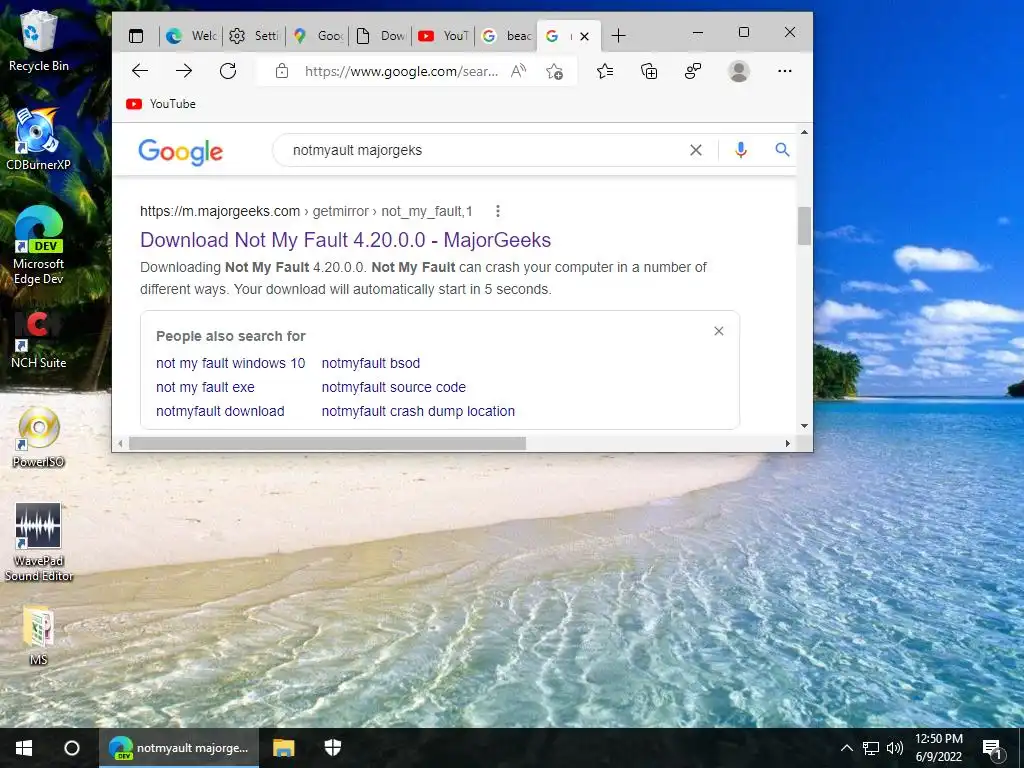Select WavePad Sound Editor desktop icon

(x=39, y=542)
